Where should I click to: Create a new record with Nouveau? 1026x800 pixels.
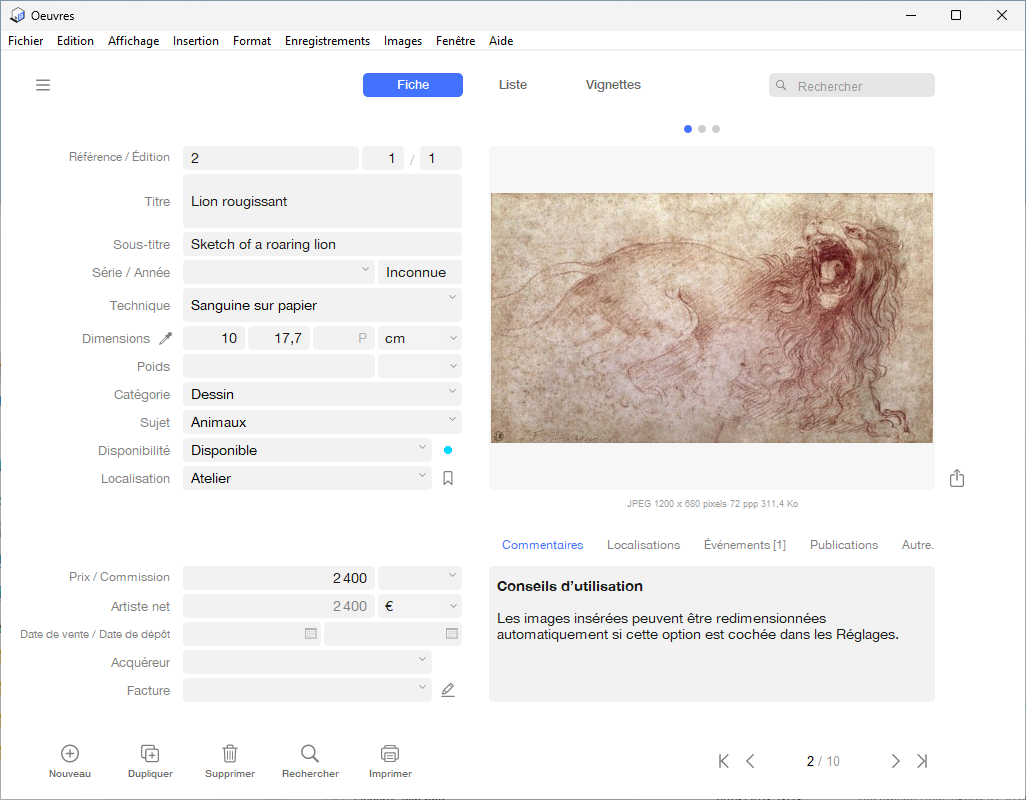click(x=70, y=754)
